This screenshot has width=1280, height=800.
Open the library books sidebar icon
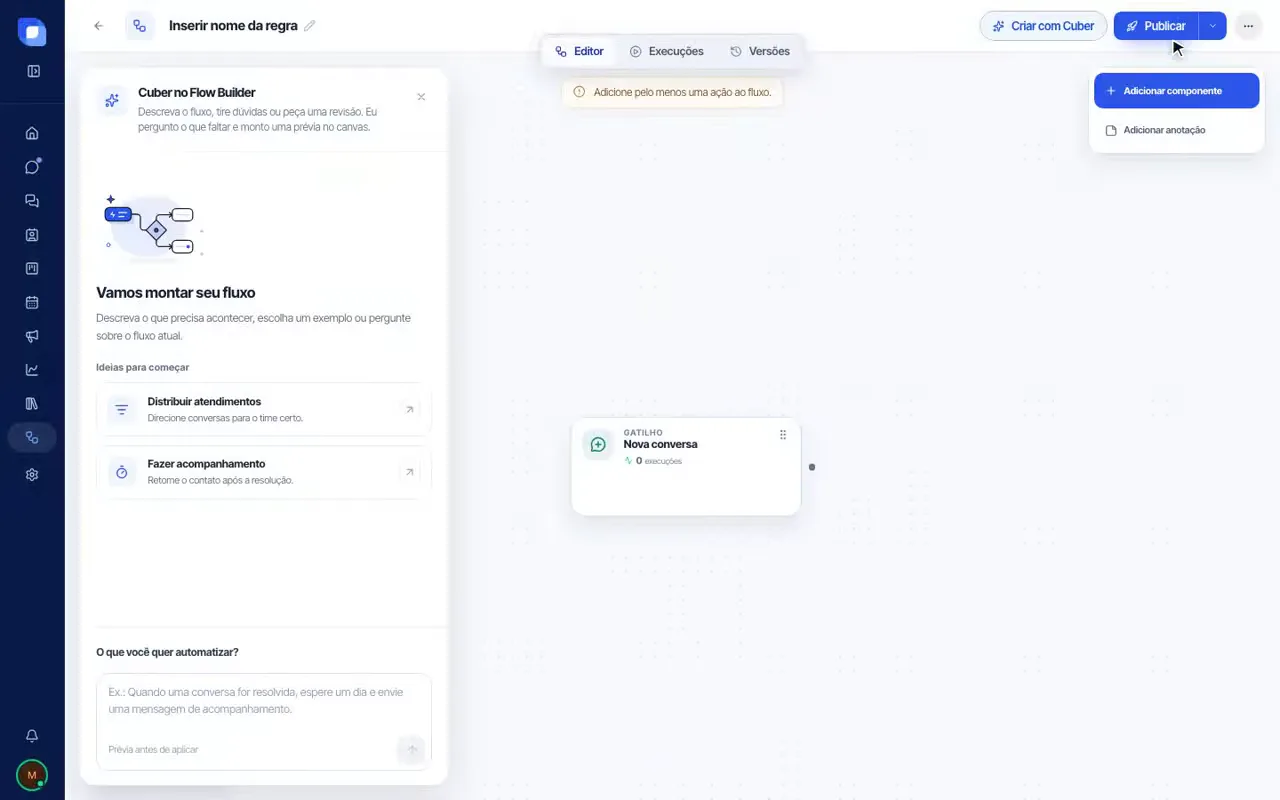point(32,403)
